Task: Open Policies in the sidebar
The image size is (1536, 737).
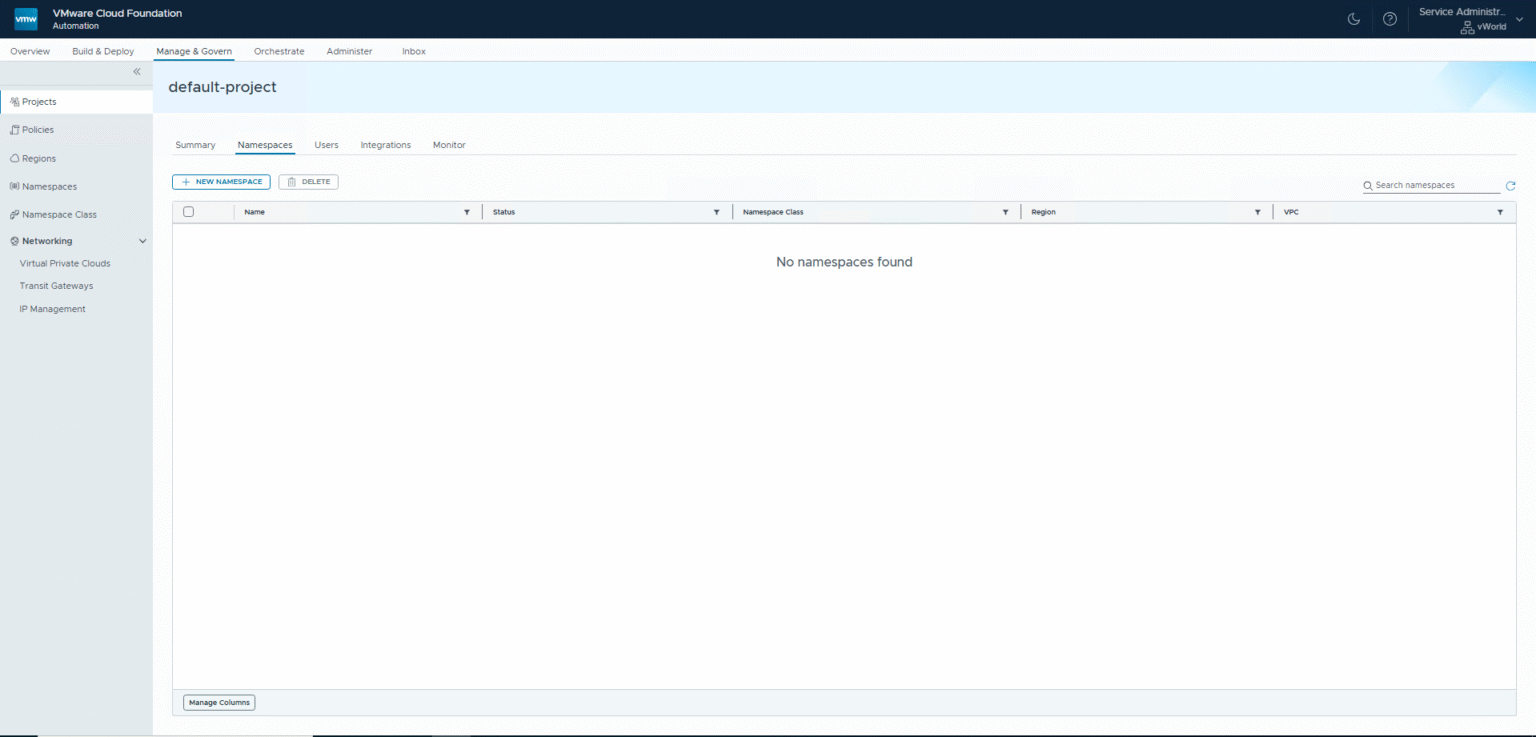Action: click(x=38, y=130)
